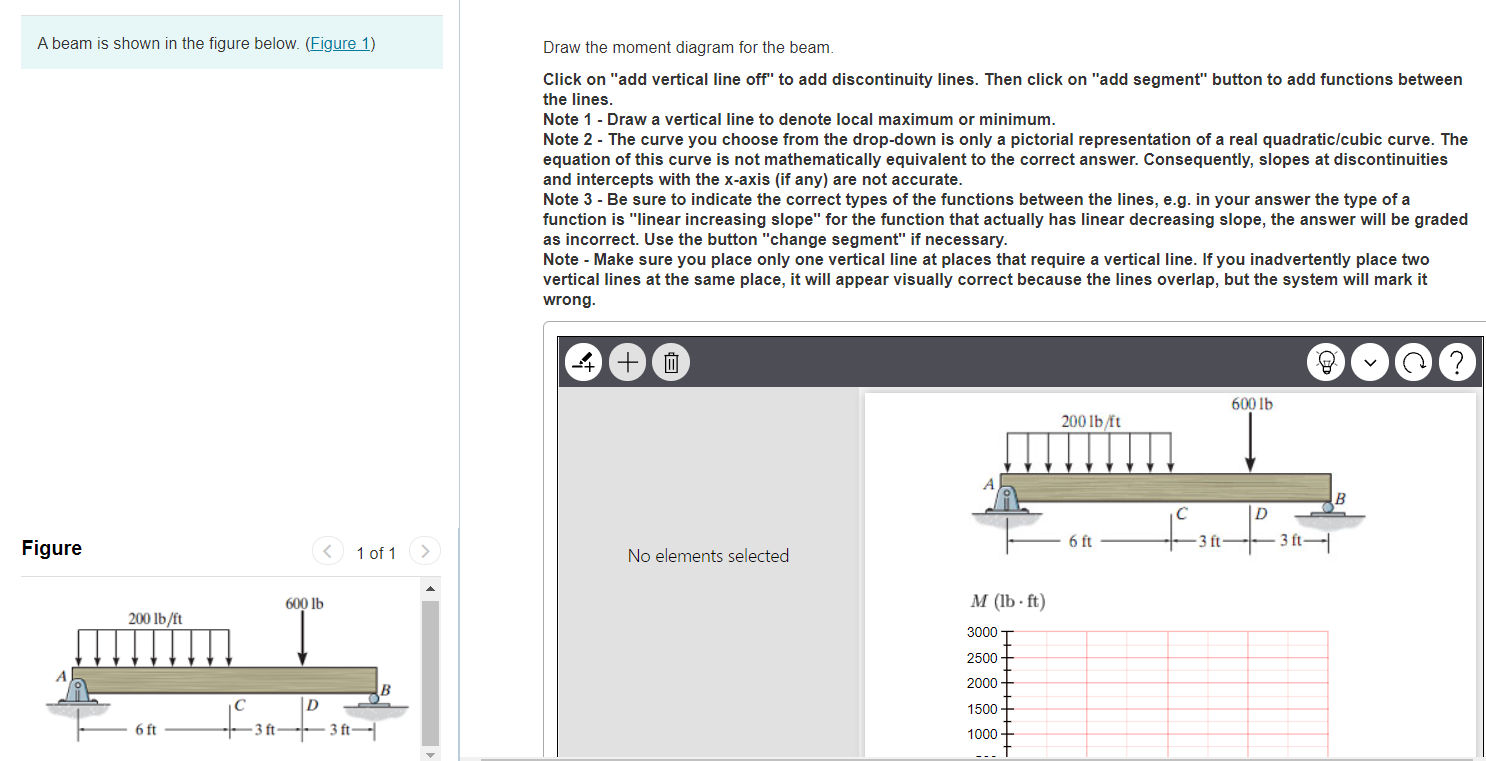Click the '1 of 1' figure counter
The image size is (1486, 761).
point(376,553)
